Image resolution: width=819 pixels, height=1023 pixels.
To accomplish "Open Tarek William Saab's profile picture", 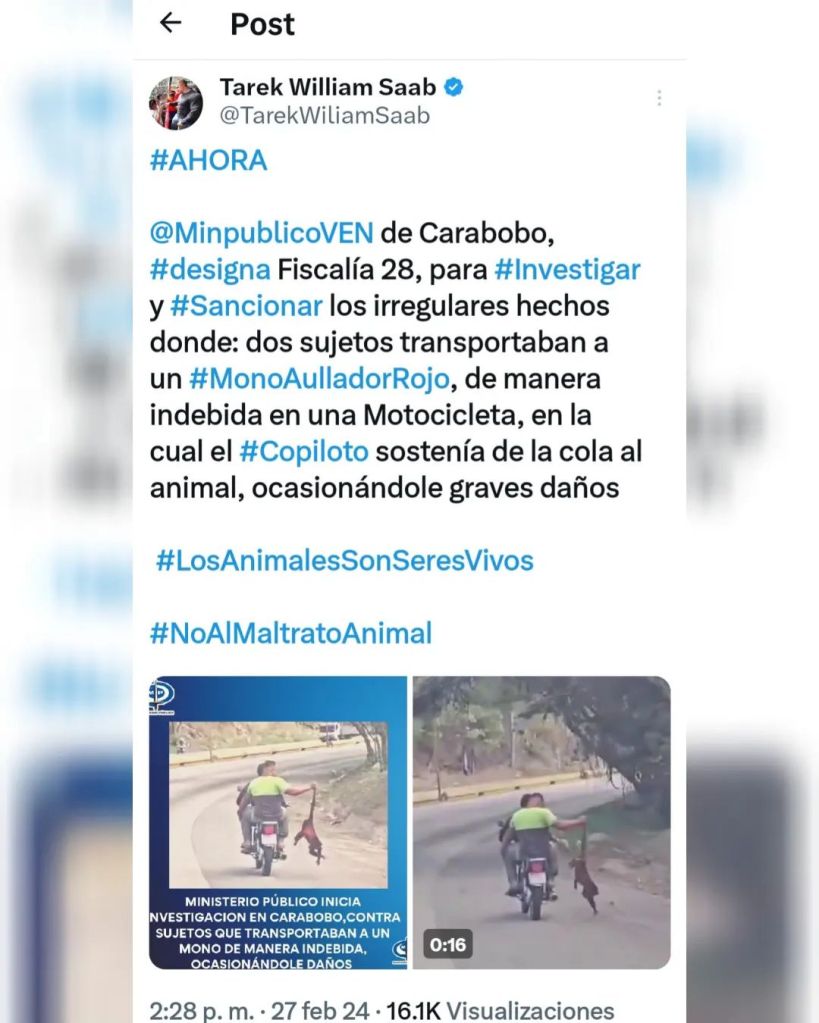I will (x=176, y=102).
